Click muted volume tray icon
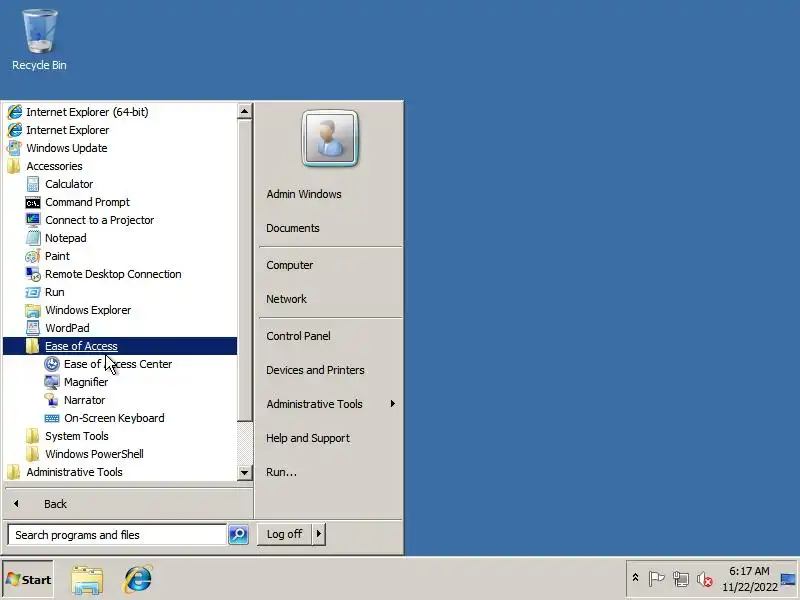This screenshot has height=600, width=800. pyautogui.click(x=705, y=579)
